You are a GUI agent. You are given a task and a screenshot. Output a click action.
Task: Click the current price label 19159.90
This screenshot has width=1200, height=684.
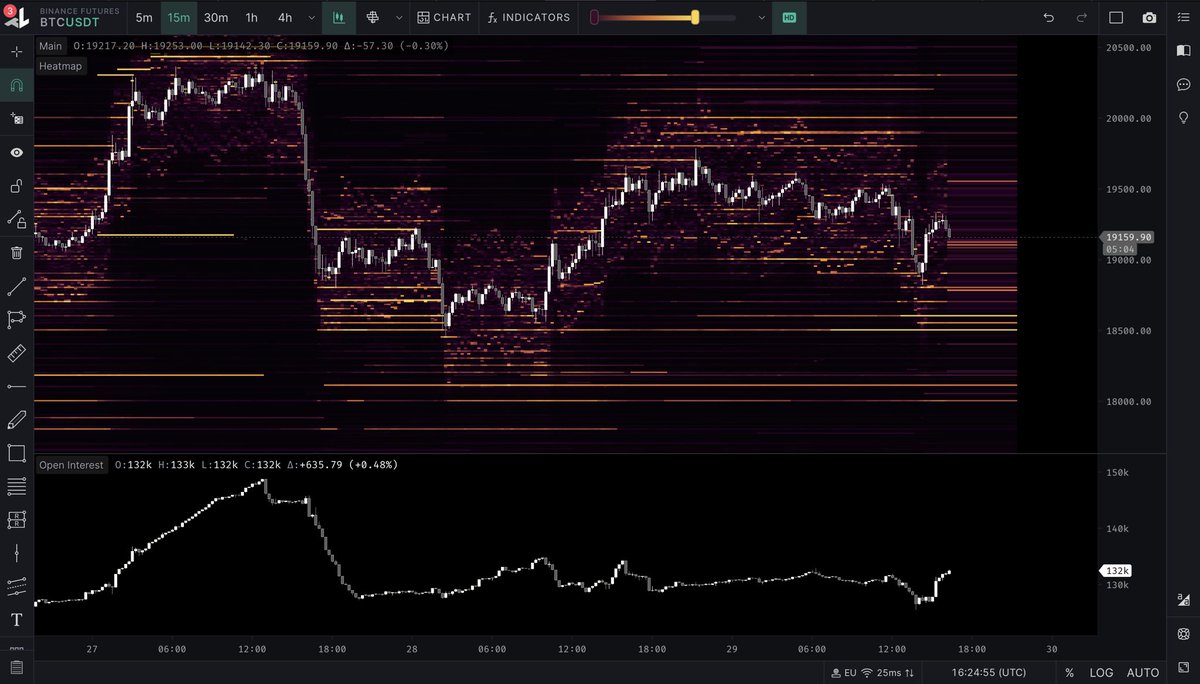pos(1128,238)
